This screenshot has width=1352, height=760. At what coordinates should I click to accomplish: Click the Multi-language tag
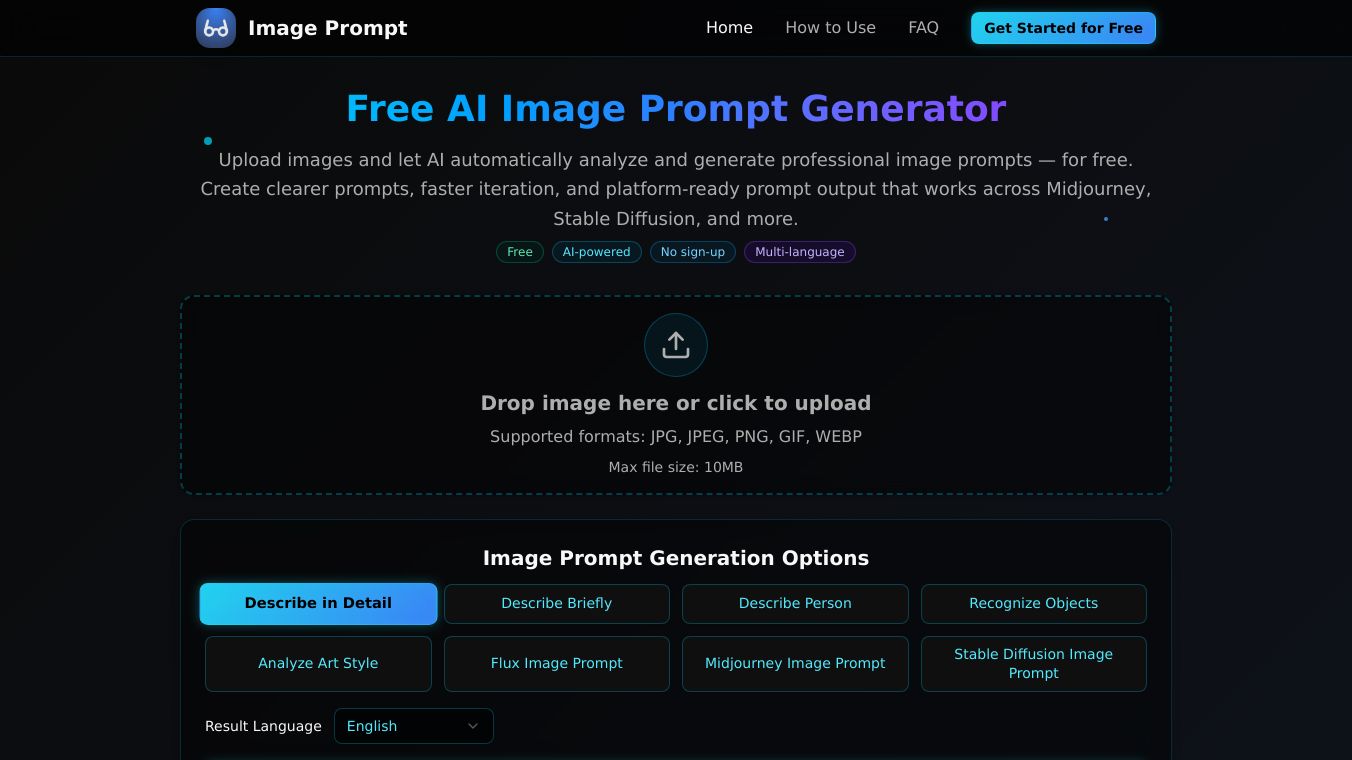[800, 252]
